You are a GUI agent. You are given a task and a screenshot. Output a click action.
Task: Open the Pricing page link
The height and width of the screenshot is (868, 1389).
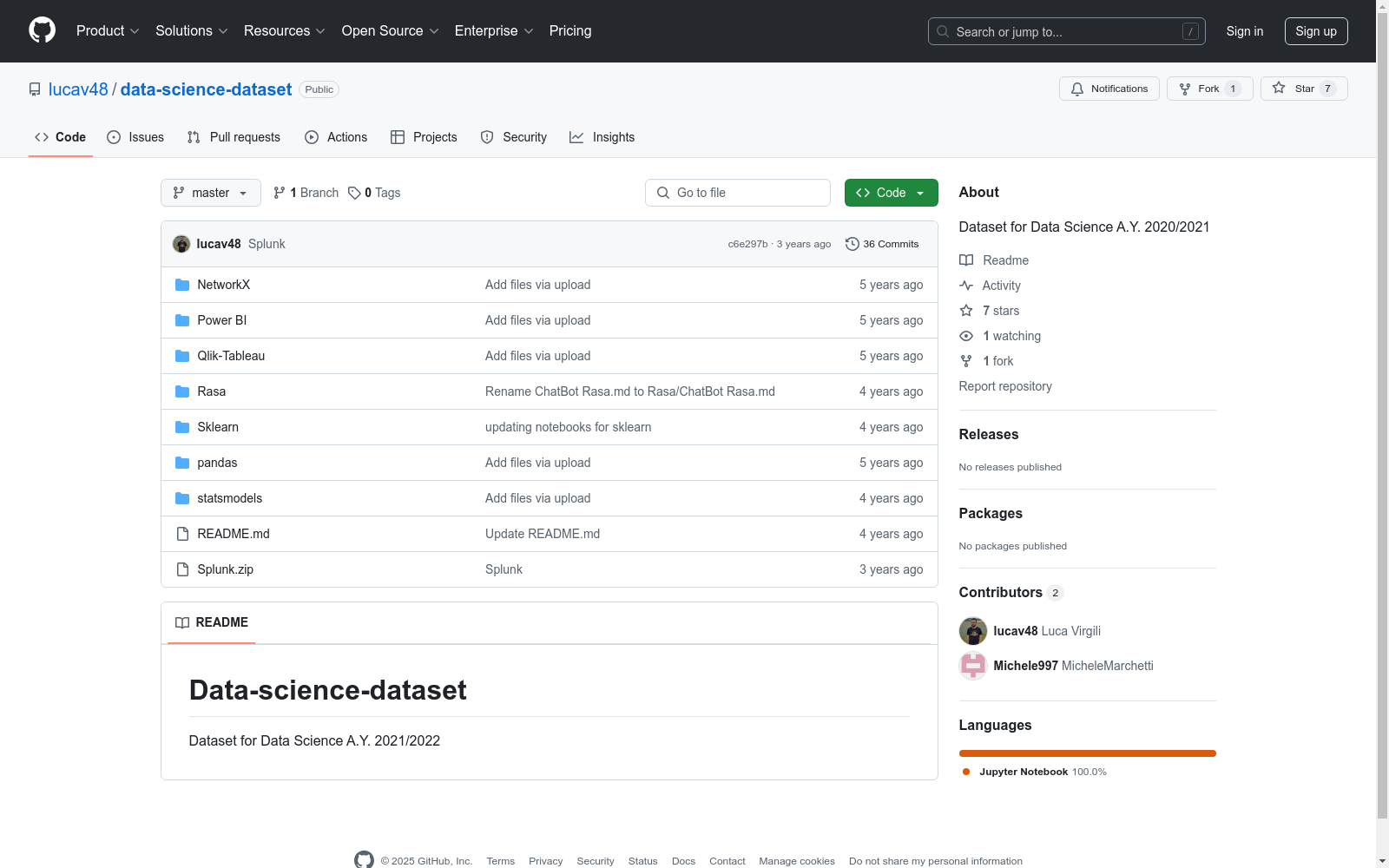coord(570,31)
